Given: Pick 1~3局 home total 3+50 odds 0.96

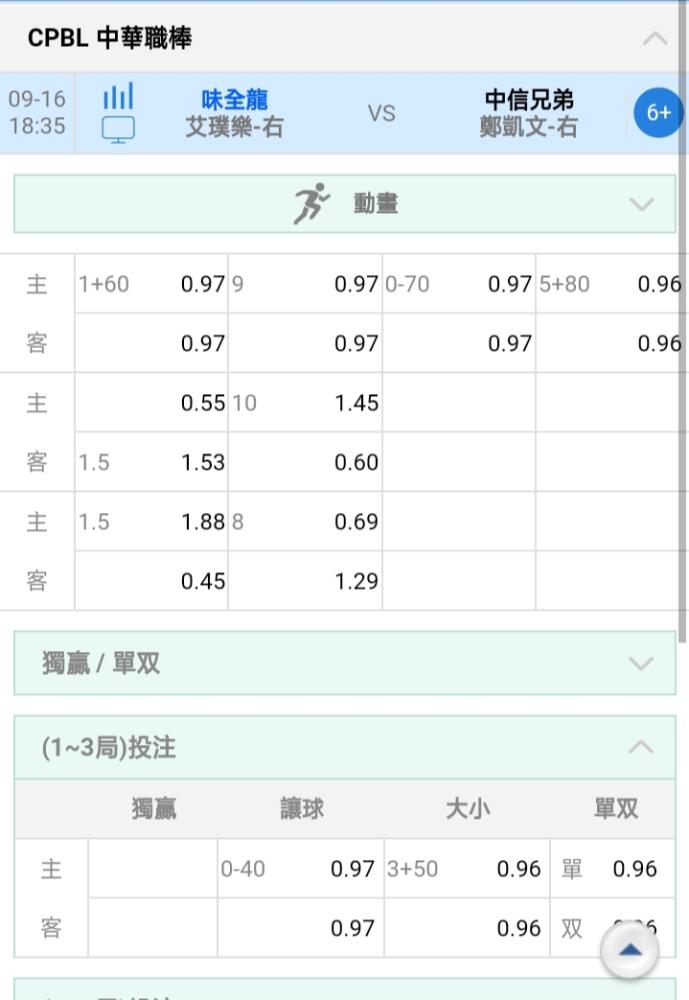Looking at the screenshot, I should pos(467,869).
